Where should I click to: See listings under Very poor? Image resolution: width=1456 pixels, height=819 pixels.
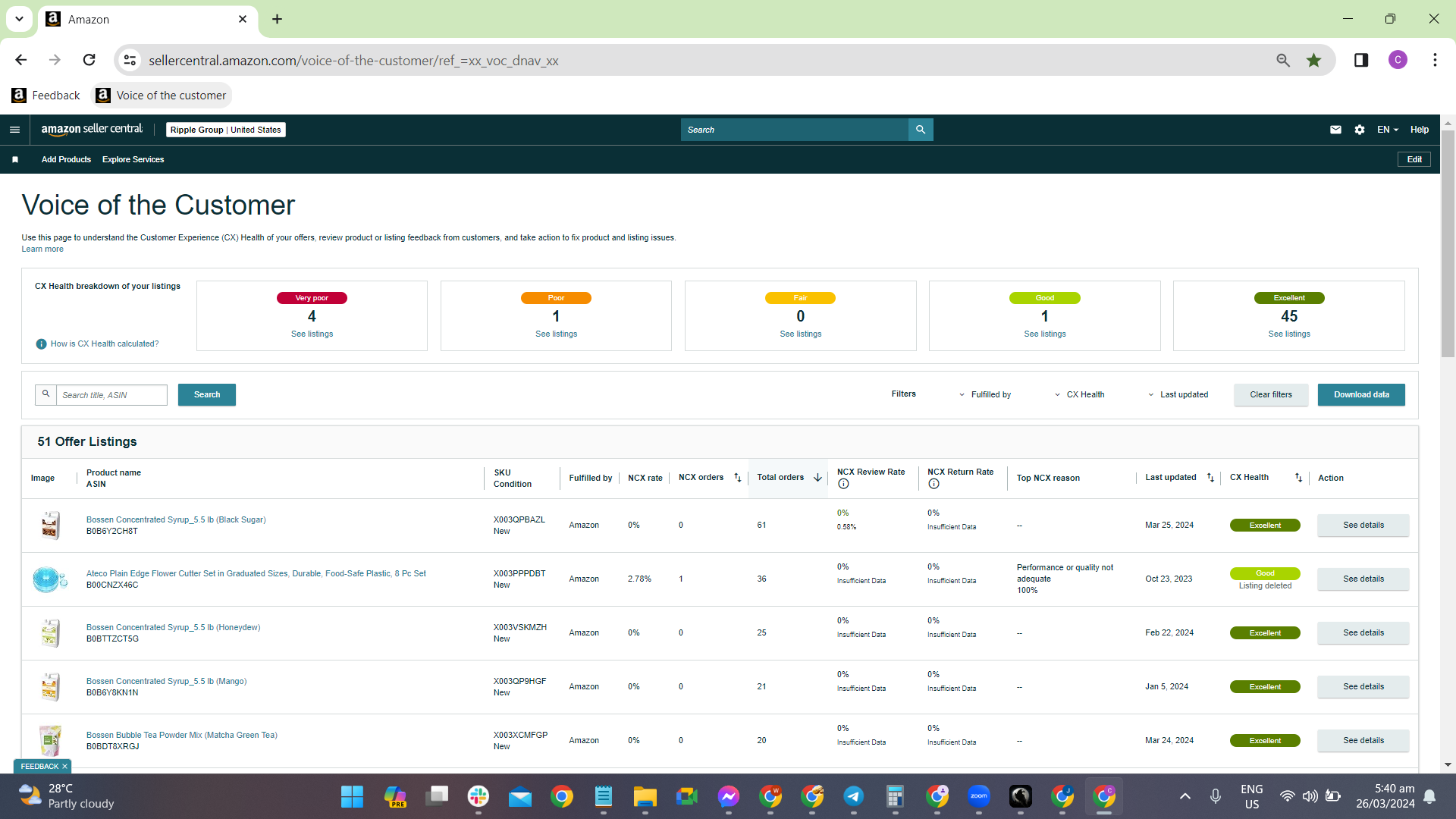(x=312, y=334)
